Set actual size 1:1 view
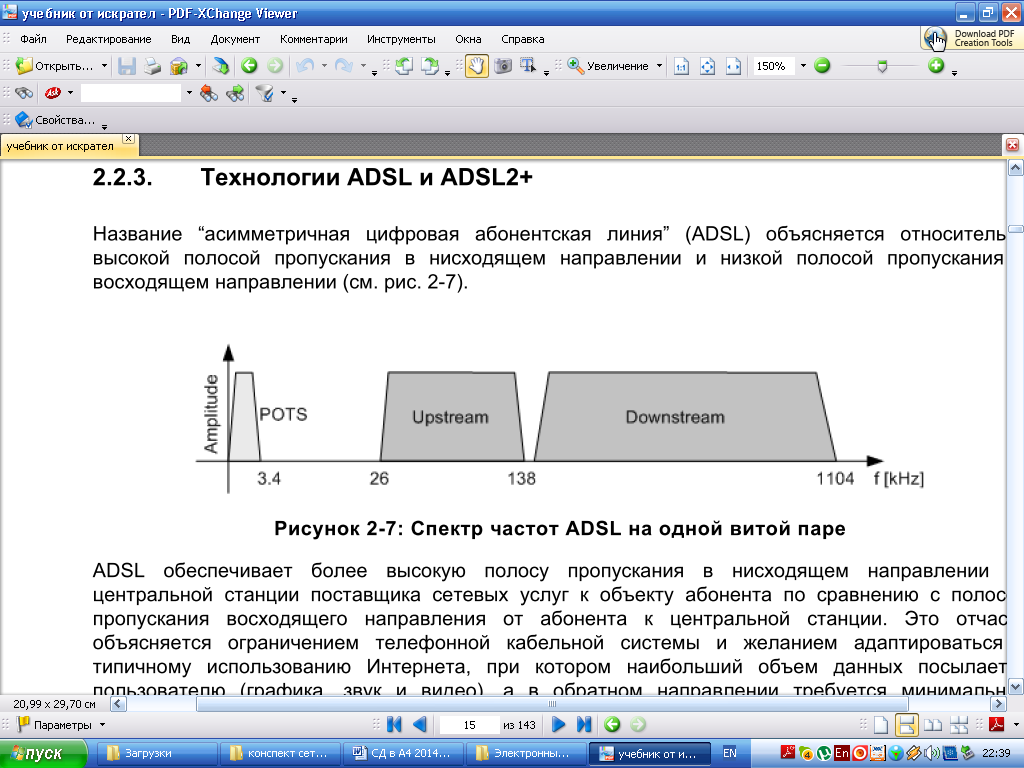This screenshot has width=1024, height=768. click(681, 66)
